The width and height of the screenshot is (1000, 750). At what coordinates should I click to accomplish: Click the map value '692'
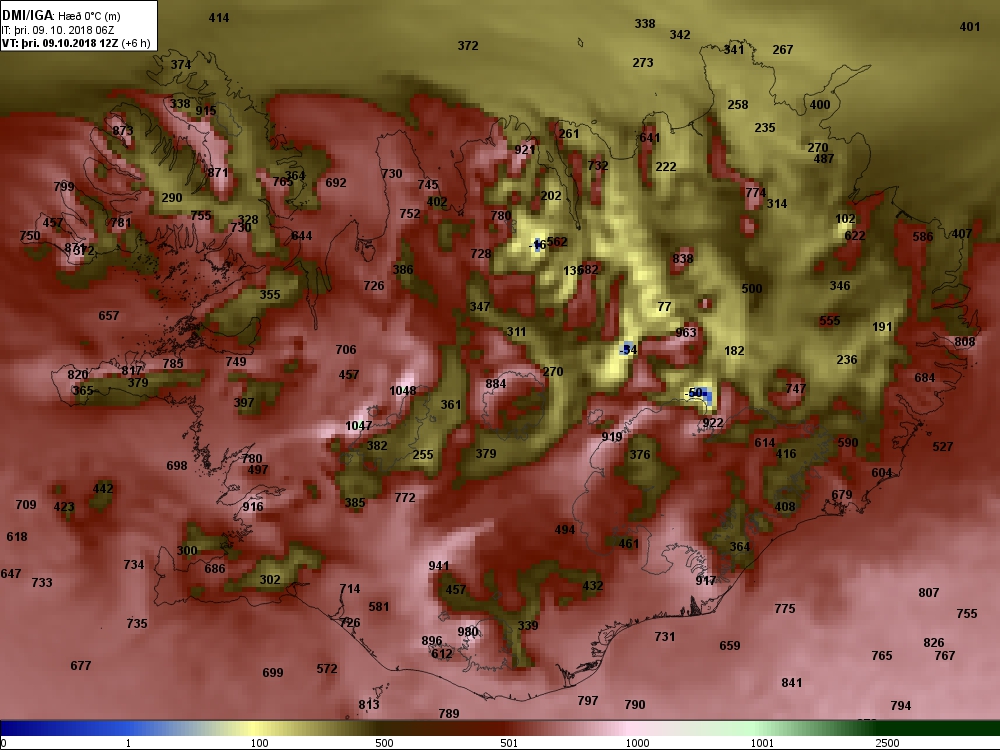(x=335, y=183)
